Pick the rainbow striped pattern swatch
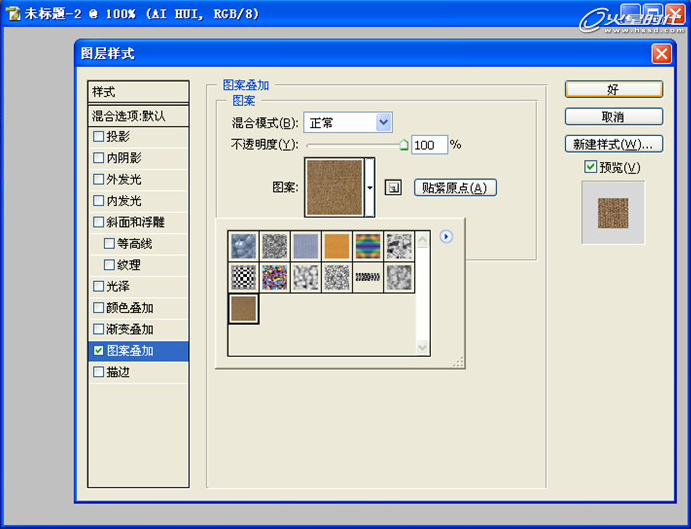This screenshot has width=691, height=529. [x=368, y=246]
